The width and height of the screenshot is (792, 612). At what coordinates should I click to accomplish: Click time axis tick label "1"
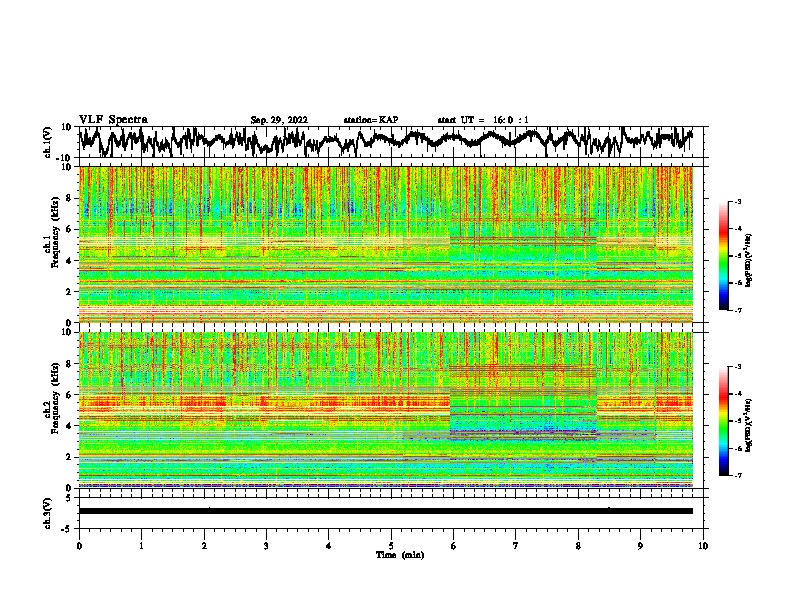coord(141,546)
